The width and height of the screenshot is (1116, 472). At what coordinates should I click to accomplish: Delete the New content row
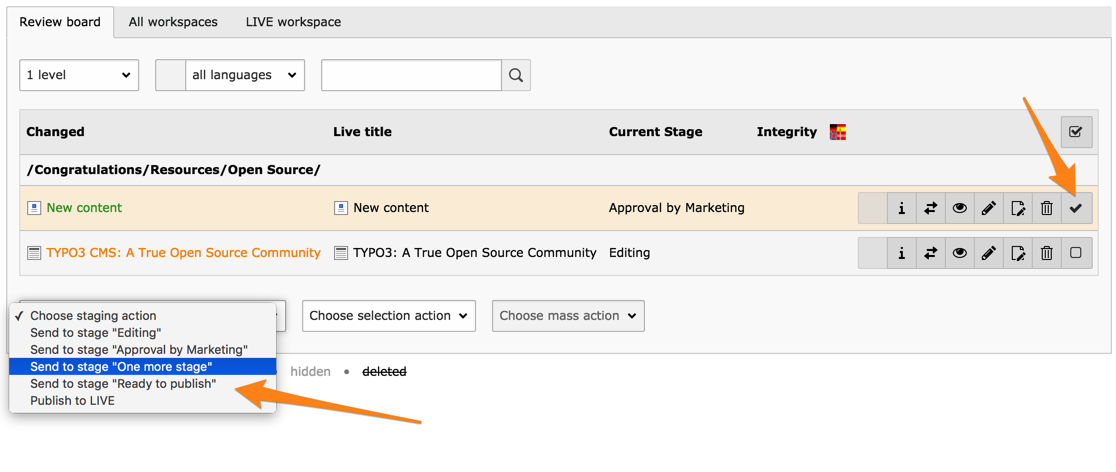(1046, 208)
